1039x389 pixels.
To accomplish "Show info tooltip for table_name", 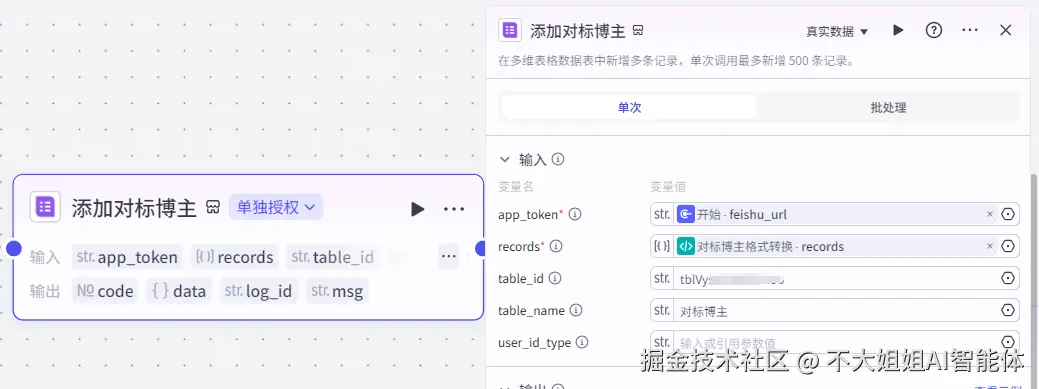I will click(x=576, y=310).
